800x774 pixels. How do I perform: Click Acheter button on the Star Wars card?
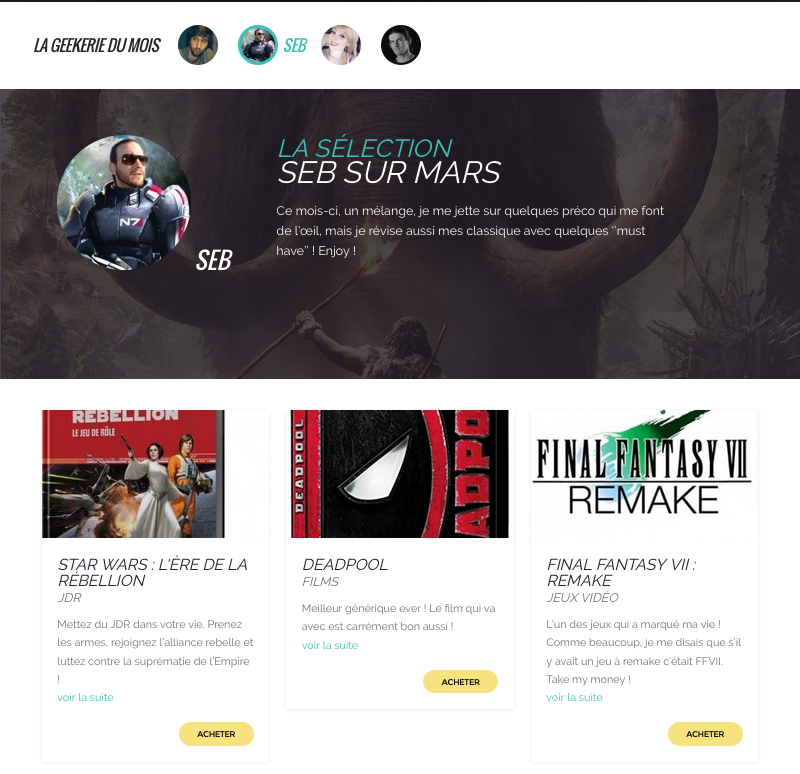tap(216, 734)
